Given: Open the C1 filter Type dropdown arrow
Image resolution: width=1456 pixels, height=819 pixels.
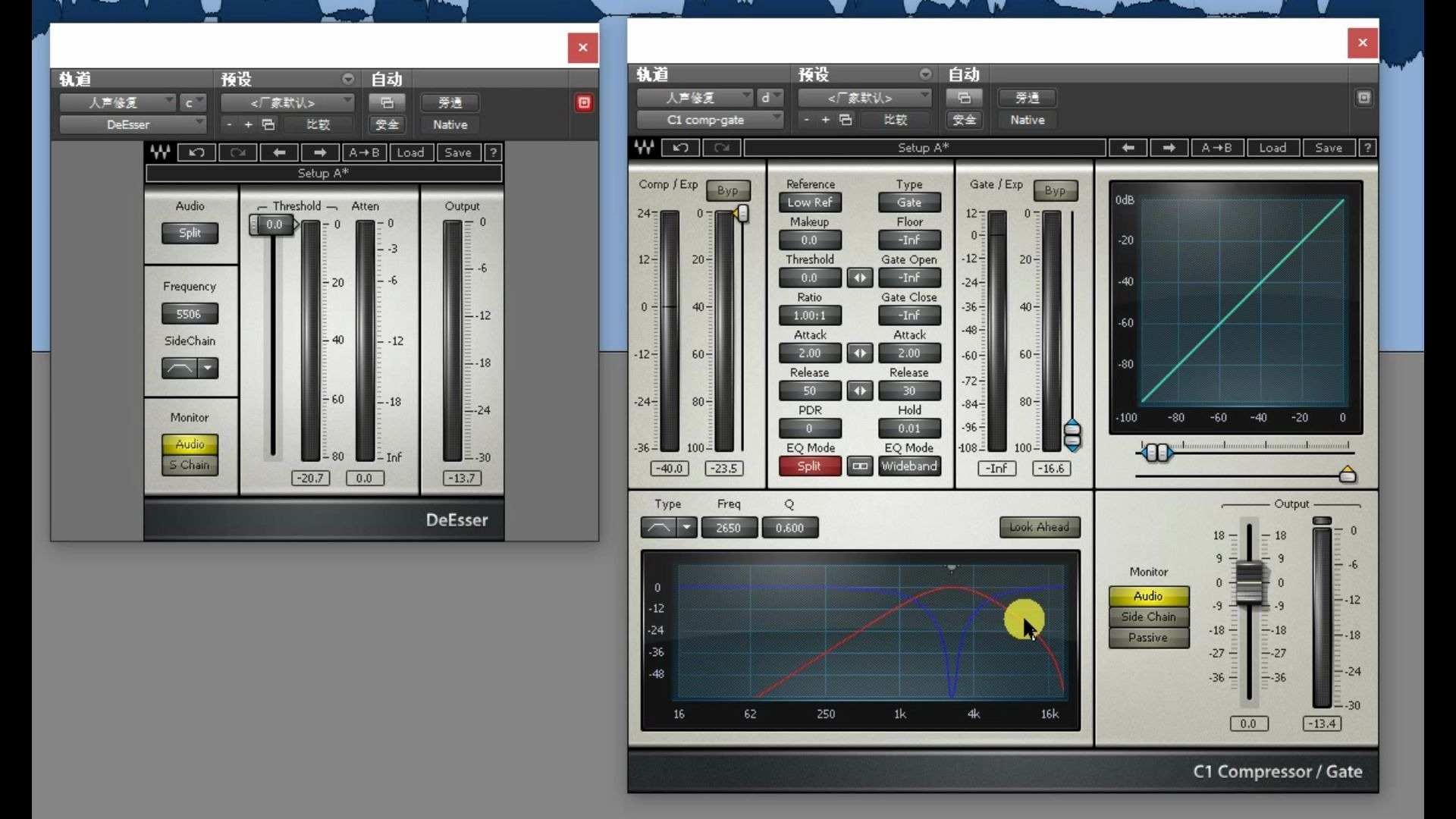Looking at the screenshot, I should point(686,527).
